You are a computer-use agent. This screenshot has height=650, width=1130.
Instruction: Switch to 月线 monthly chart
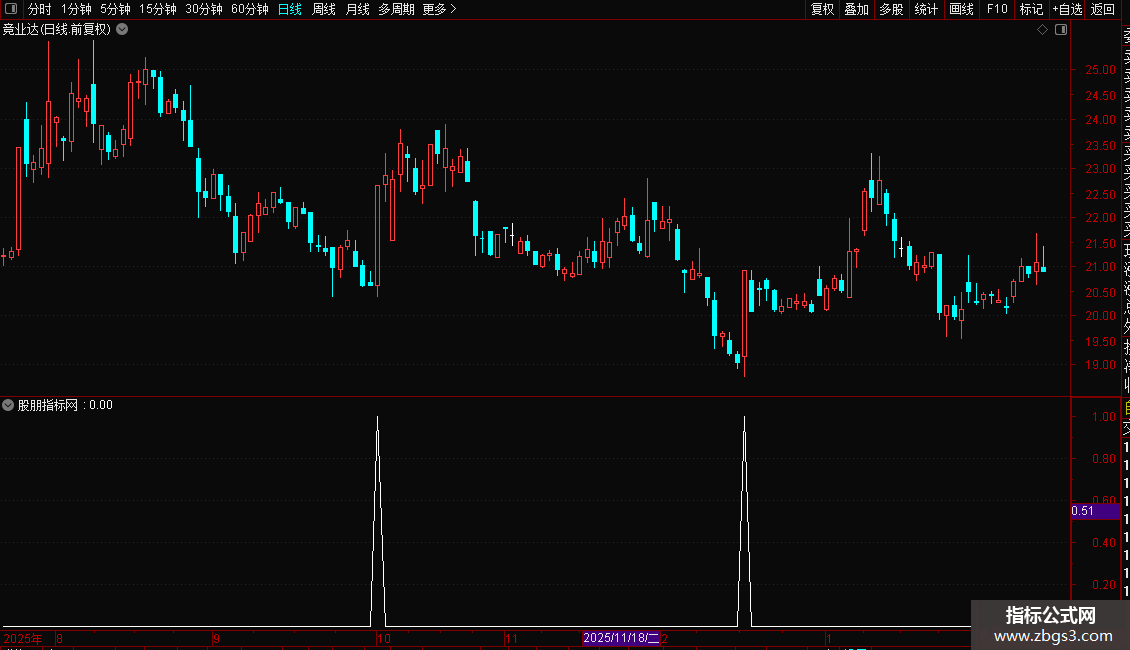pos(357,9)
